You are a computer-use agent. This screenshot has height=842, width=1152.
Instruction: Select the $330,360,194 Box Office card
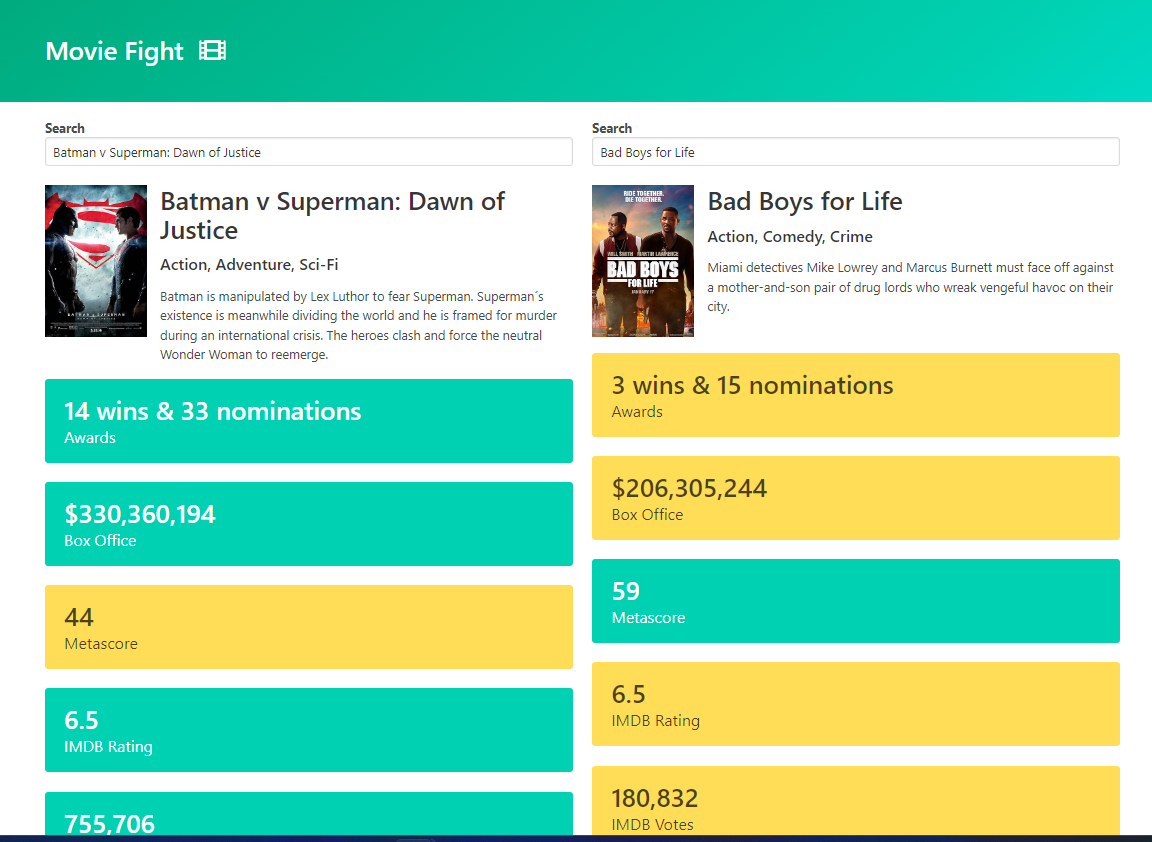(308, 523)
